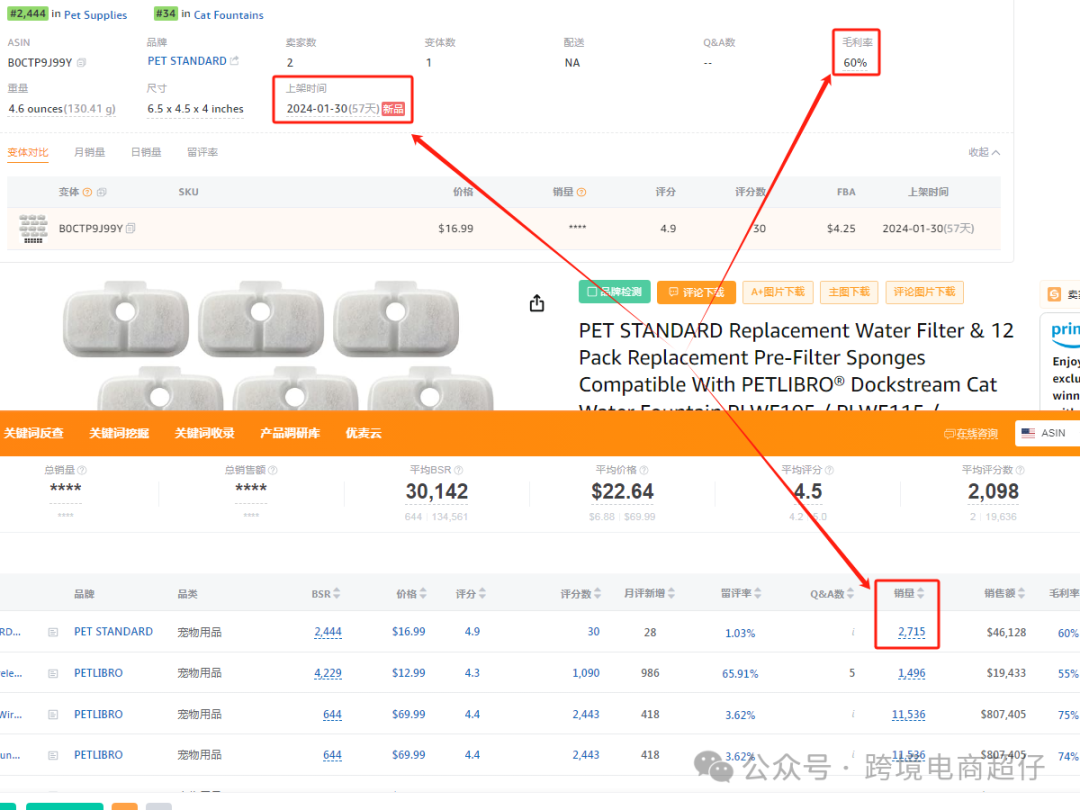The width and height of the screenshot is (1080, 810).
Task: Open PET STANDARD brand external link icon
Action: click(x=234, y=61)
